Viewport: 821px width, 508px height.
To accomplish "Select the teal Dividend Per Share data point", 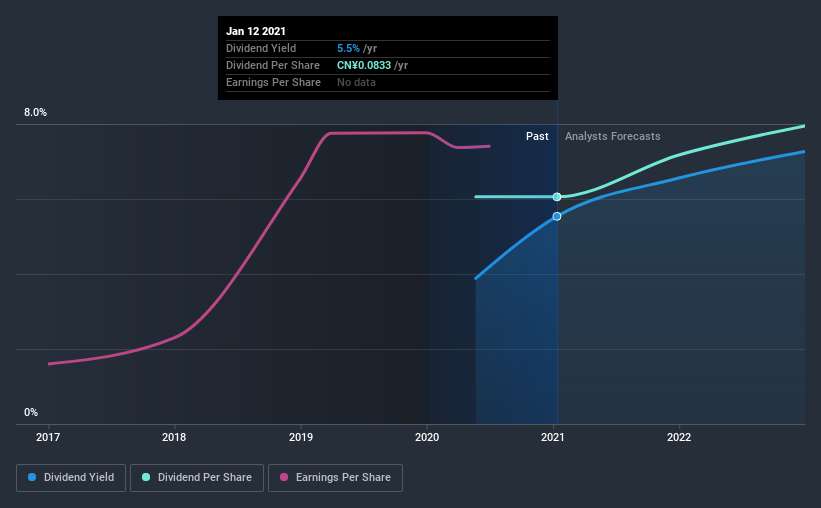I will pyautogui.click(x=557, y=197).
